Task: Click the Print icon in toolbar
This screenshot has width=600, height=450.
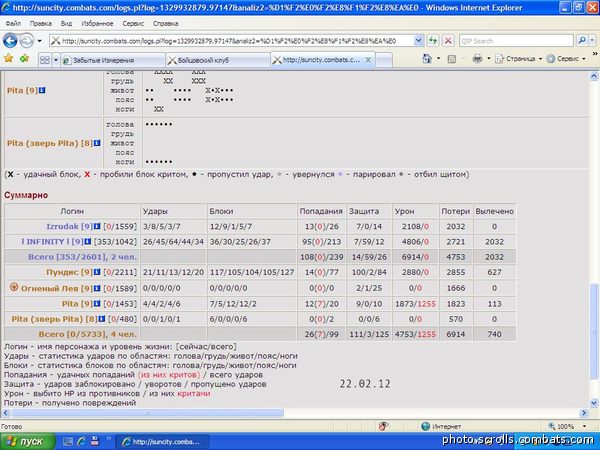Action: [x=477, y=59]
